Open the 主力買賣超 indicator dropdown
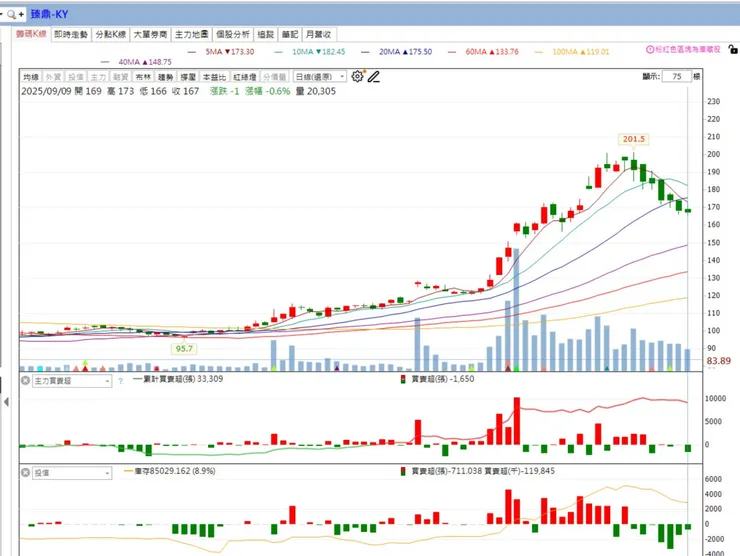The height and width of the screenshot is (556, 740). tap(72, 381)
